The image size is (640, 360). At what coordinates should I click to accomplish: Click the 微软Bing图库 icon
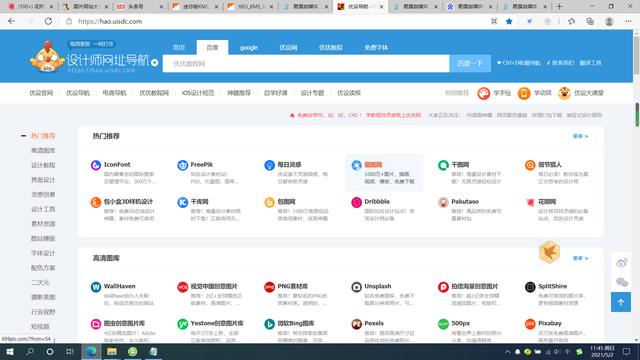[269, 324]
